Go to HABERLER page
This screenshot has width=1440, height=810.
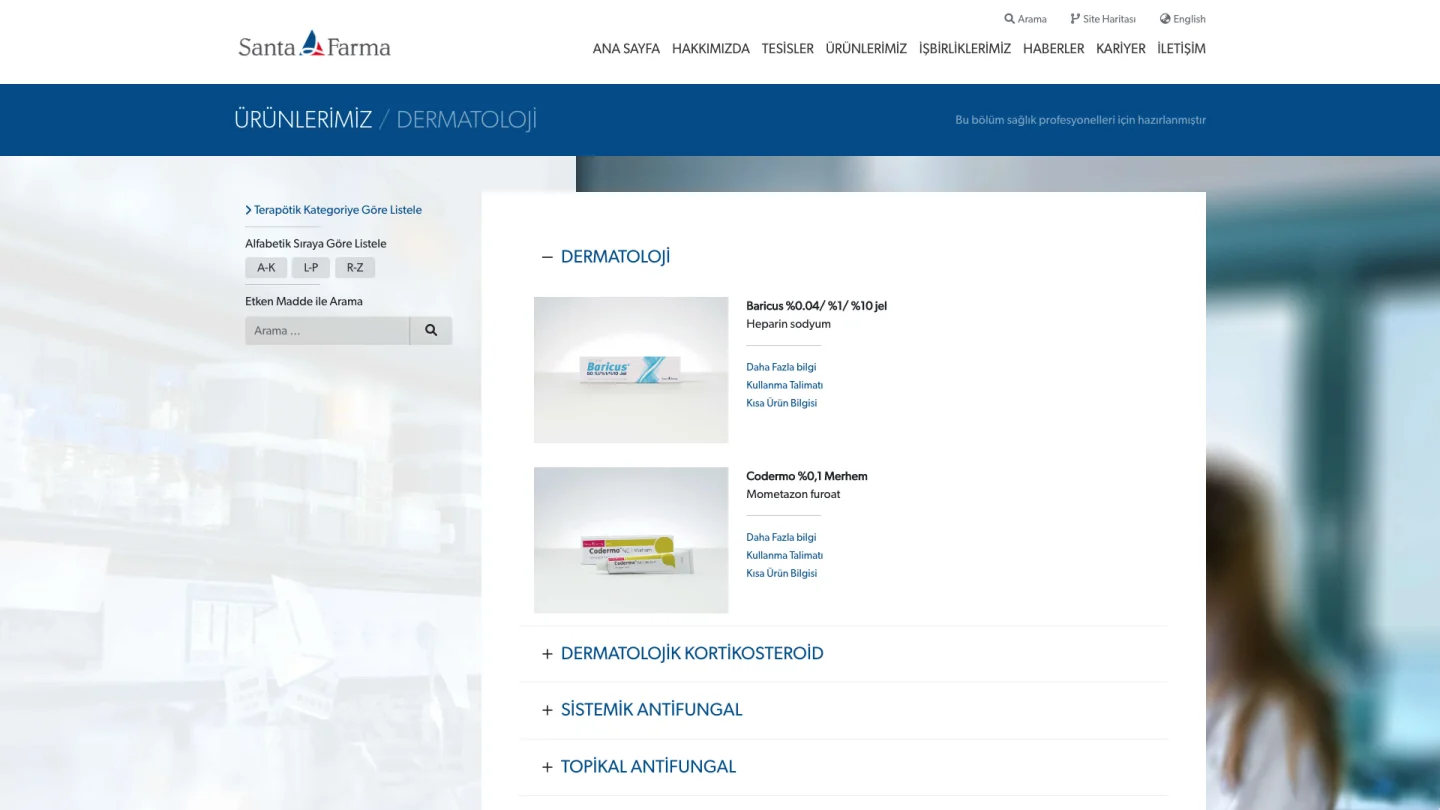click(1054, 48)
